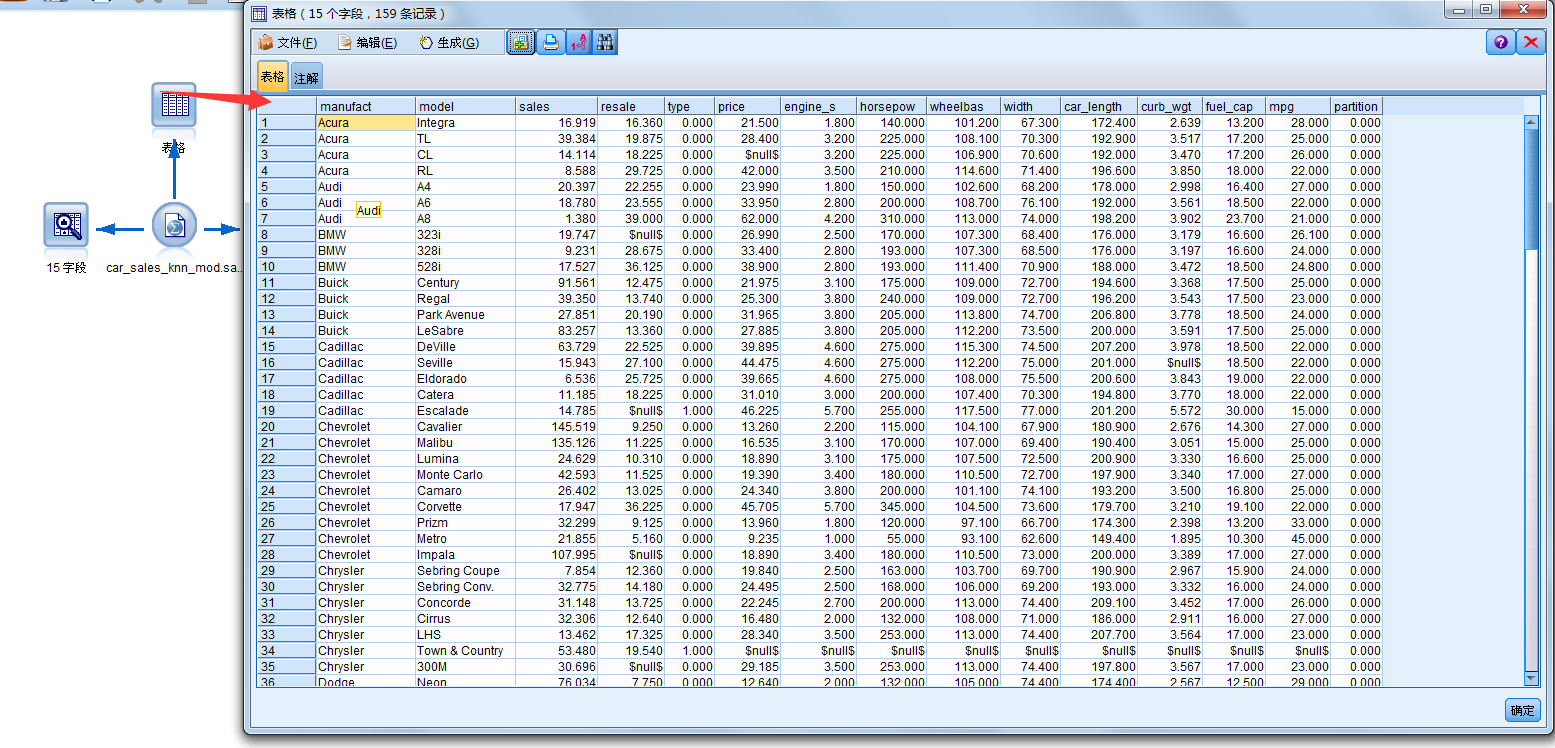Select the horsepow column header
1555x748 pixels.
pos(892,106)
